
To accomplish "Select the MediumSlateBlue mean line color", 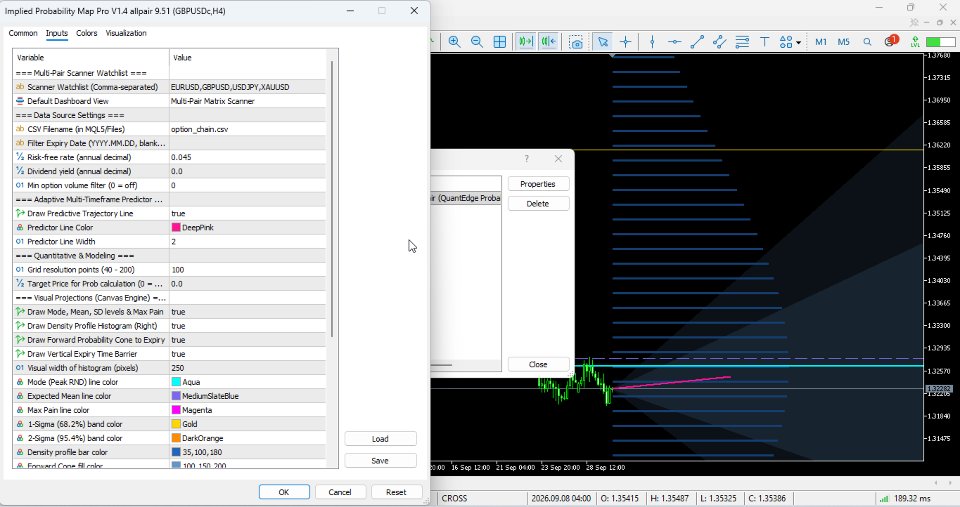I will click(x=247, y=396).
